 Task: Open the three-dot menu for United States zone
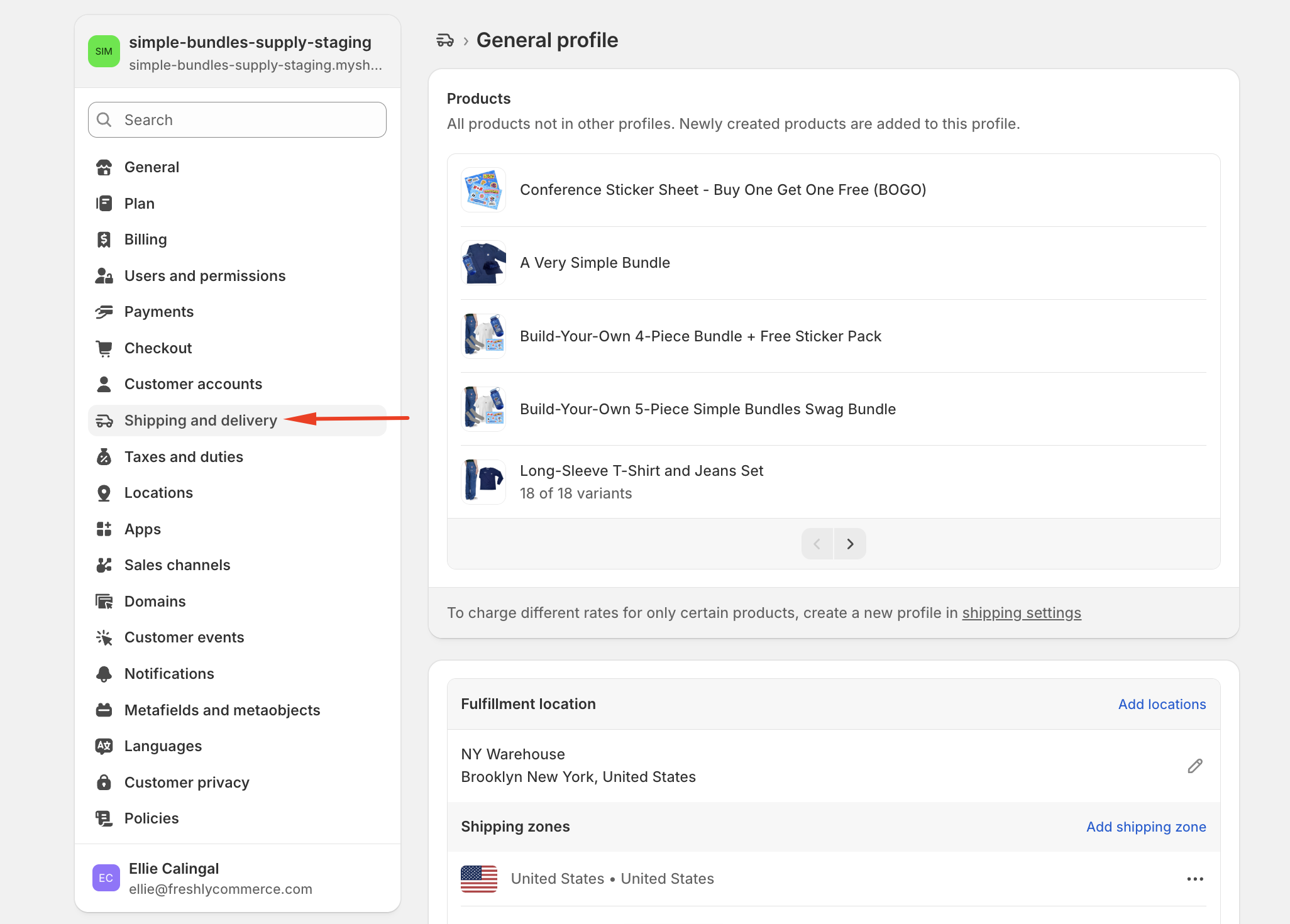(x=1194, y=879)
